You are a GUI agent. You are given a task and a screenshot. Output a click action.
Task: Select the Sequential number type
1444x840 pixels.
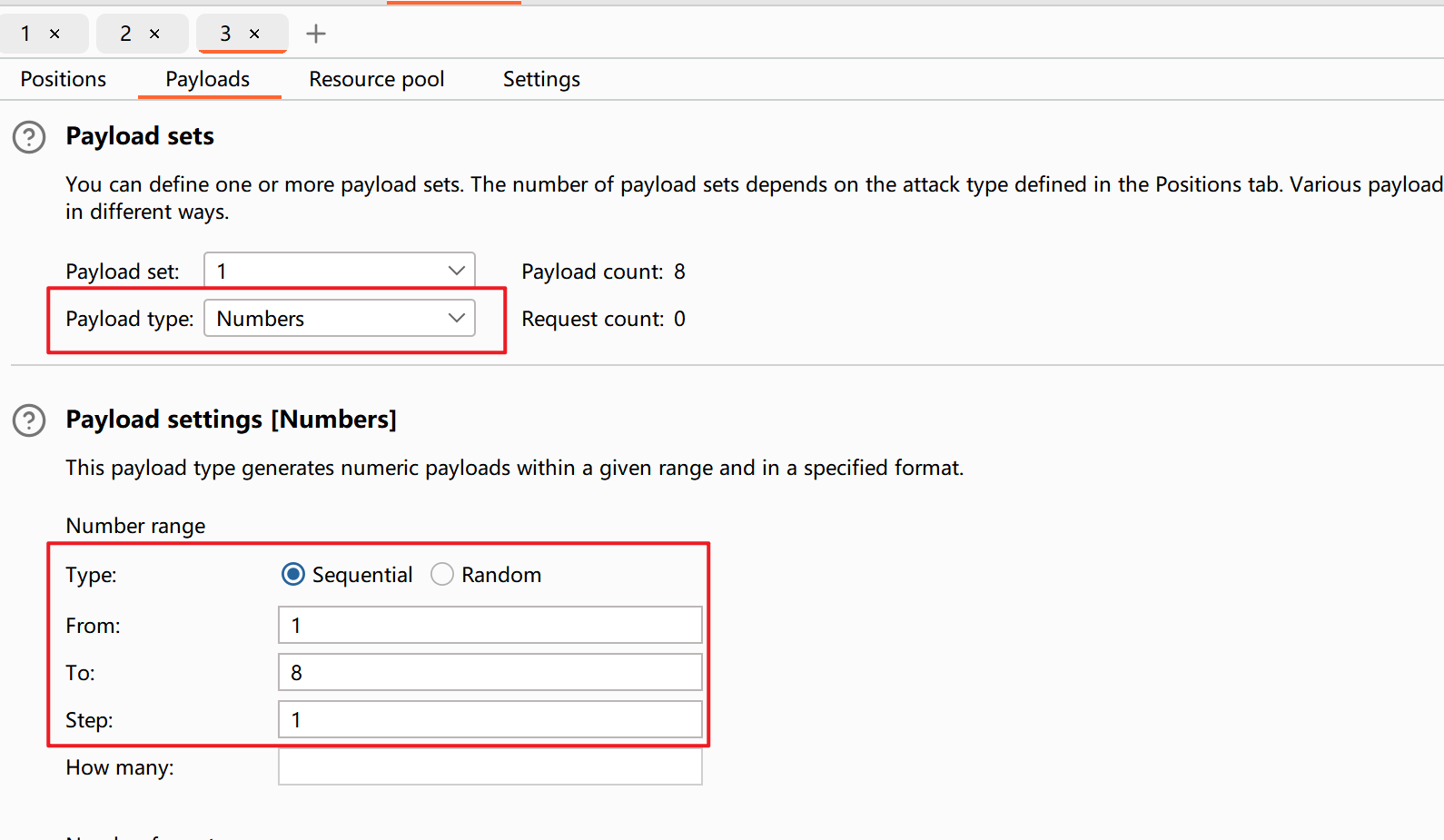pyautogui.click(x=292, y=575)
